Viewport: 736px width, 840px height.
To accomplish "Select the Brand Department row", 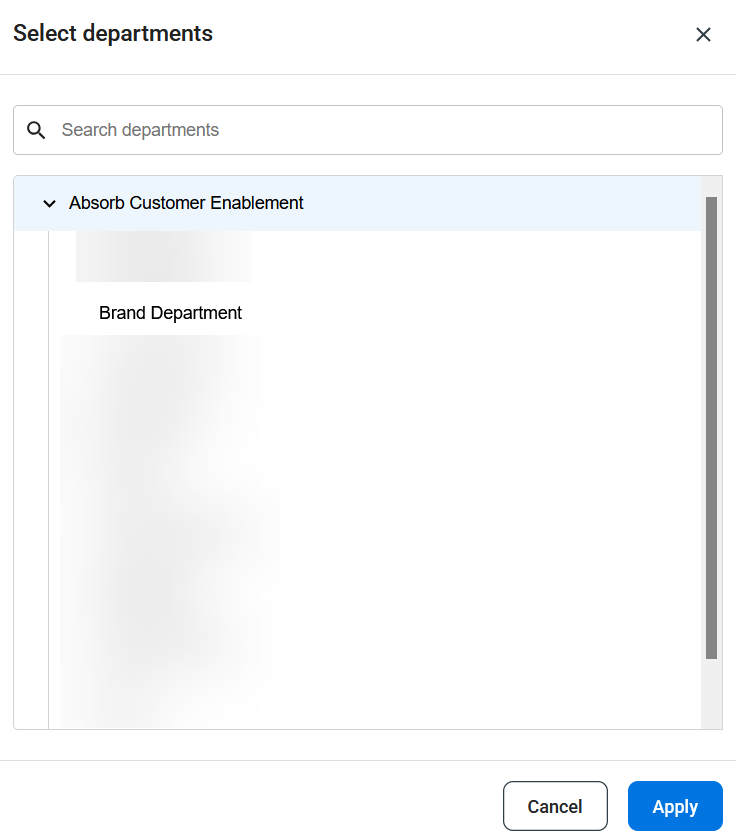I will pyautogui.click(x=170, y=313).
